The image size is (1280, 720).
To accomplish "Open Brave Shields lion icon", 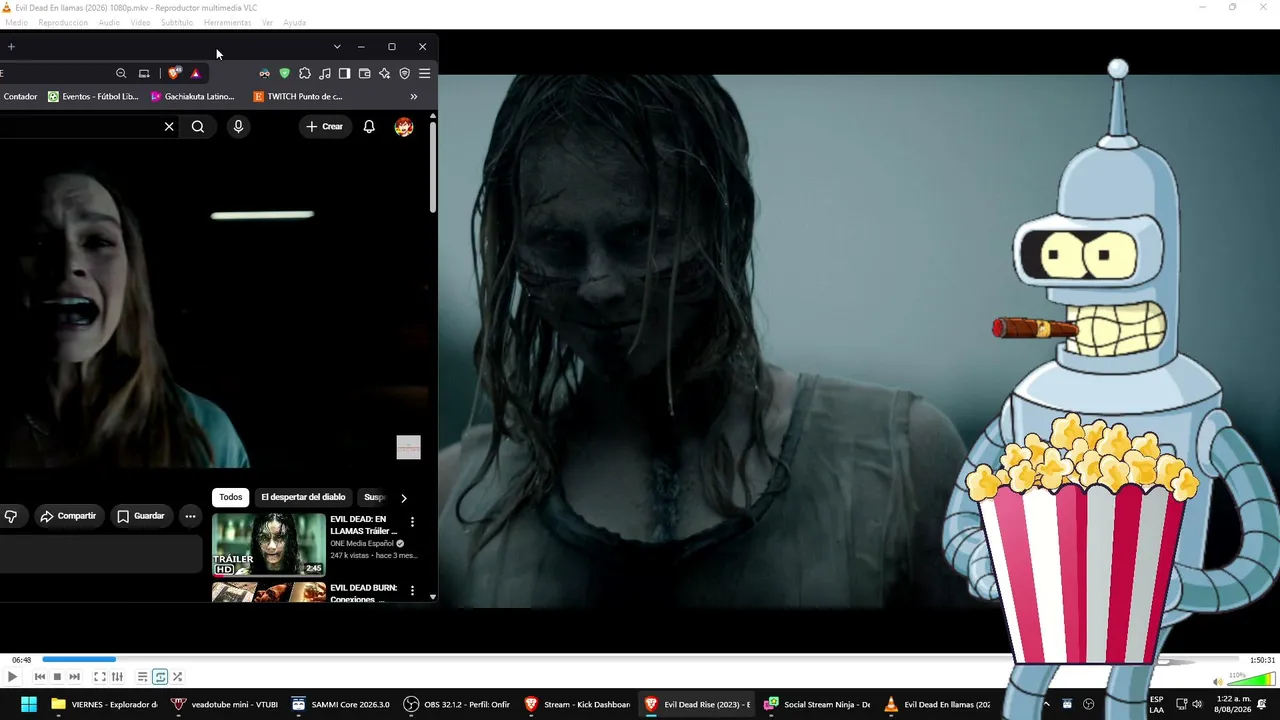I will [x=175, y=73].
